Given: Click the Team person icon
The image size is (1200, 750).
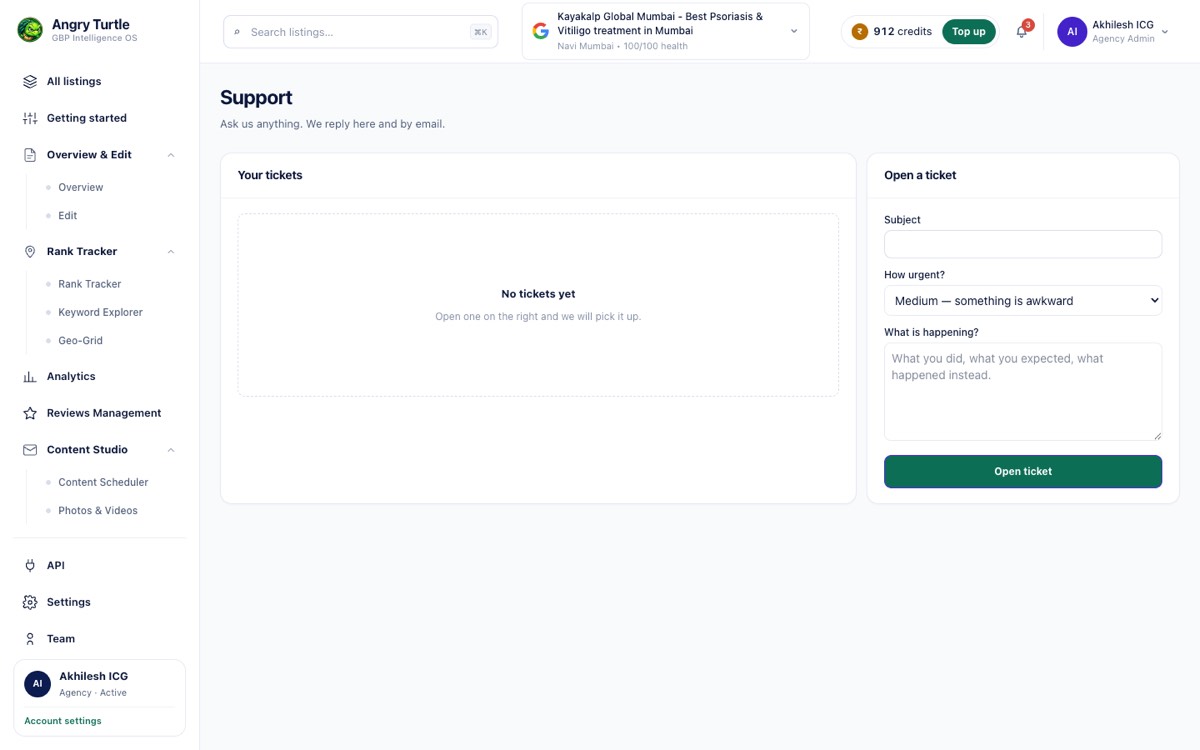Looking at the screenshot, I should [30, 639].
